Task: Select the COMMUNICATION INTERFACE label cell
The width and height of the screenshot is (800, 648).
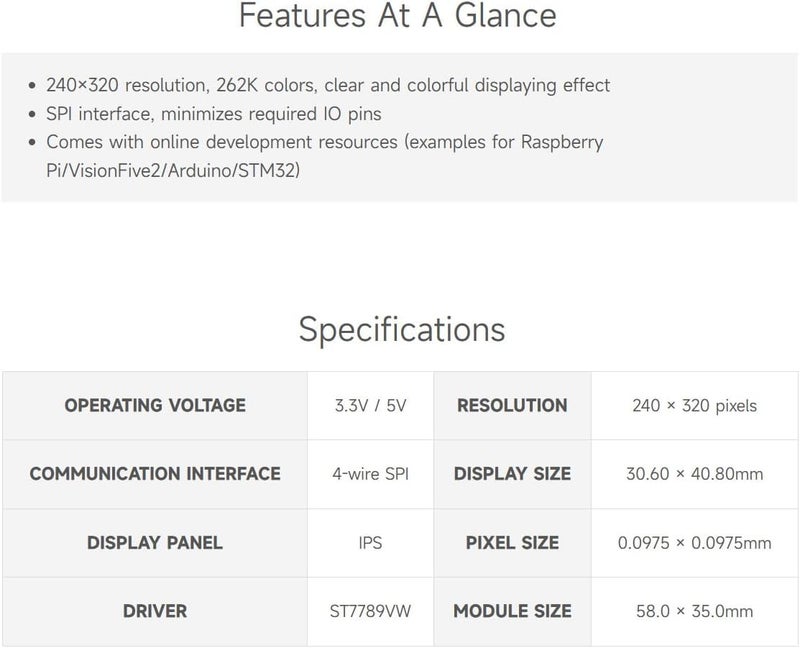Action: tap(155, 474)
